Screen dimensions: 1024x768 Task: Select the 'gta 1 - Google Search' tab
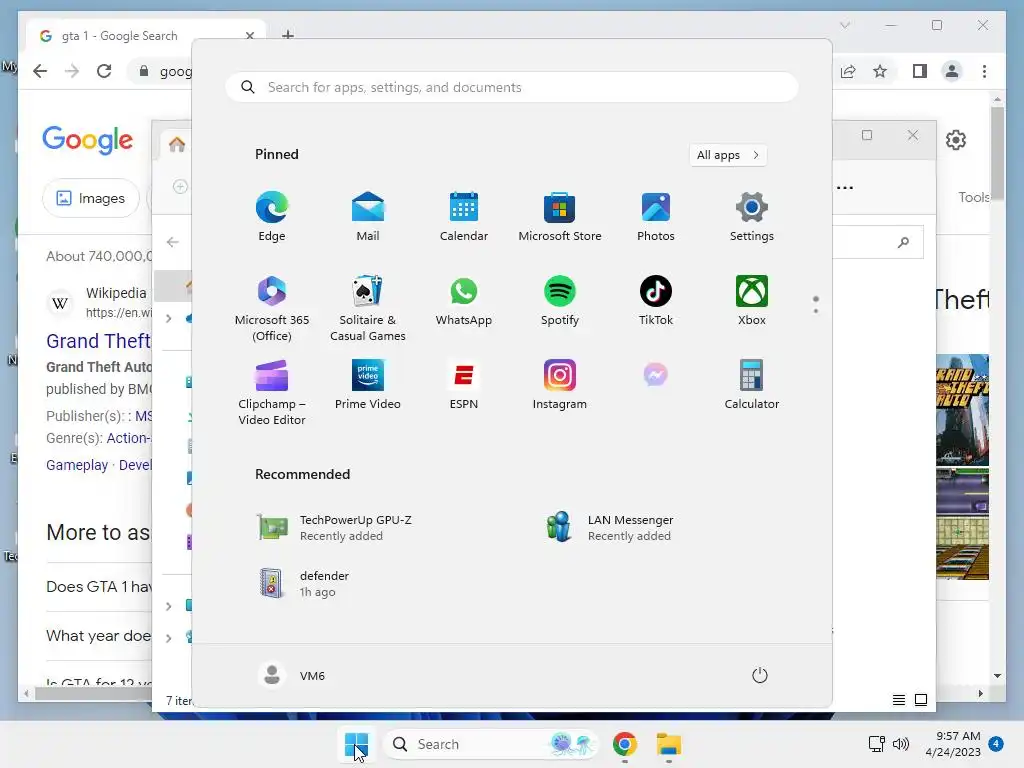146,36
